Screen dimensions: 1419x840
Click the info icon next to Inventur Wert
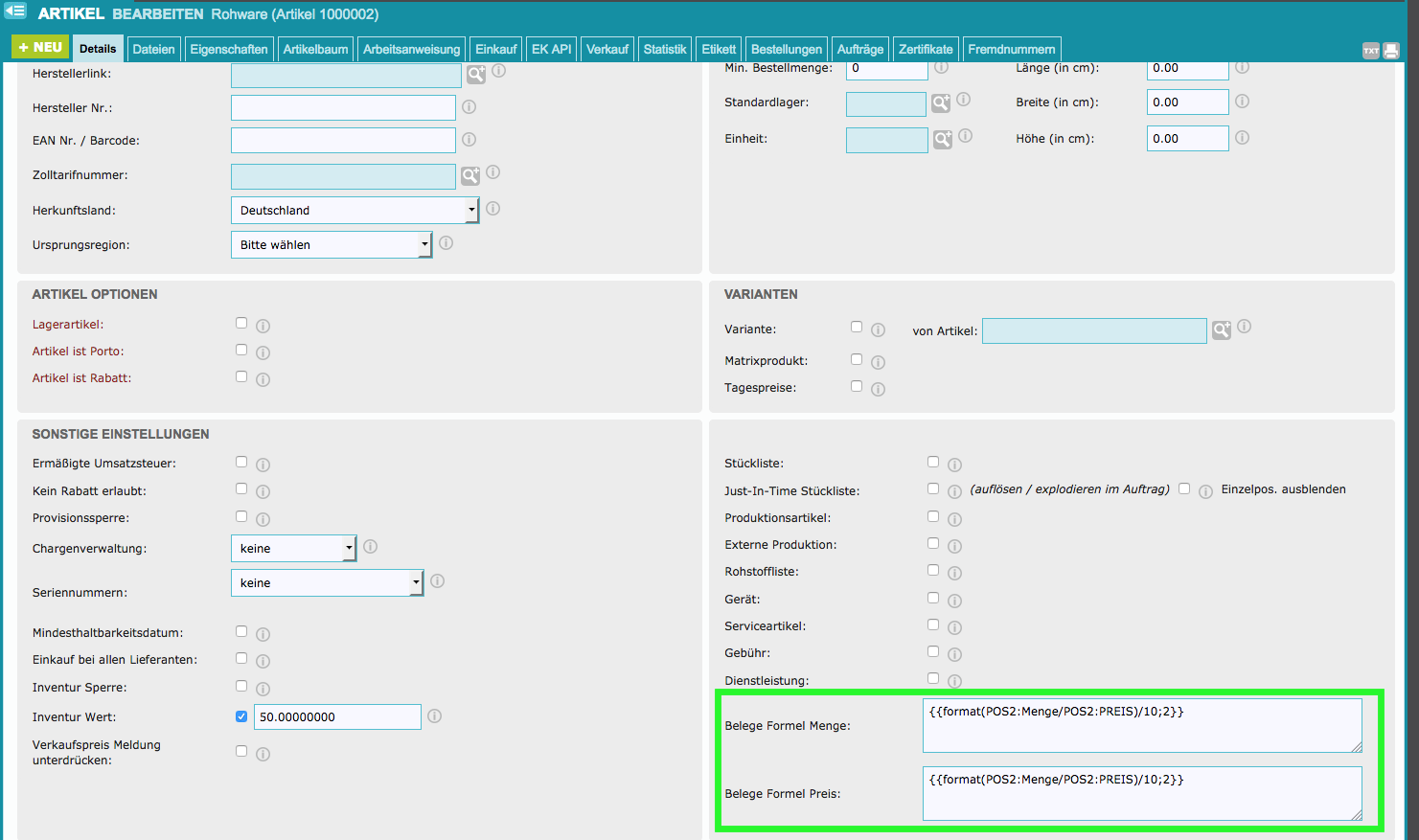pyautogui.click(x=434, y=716)
